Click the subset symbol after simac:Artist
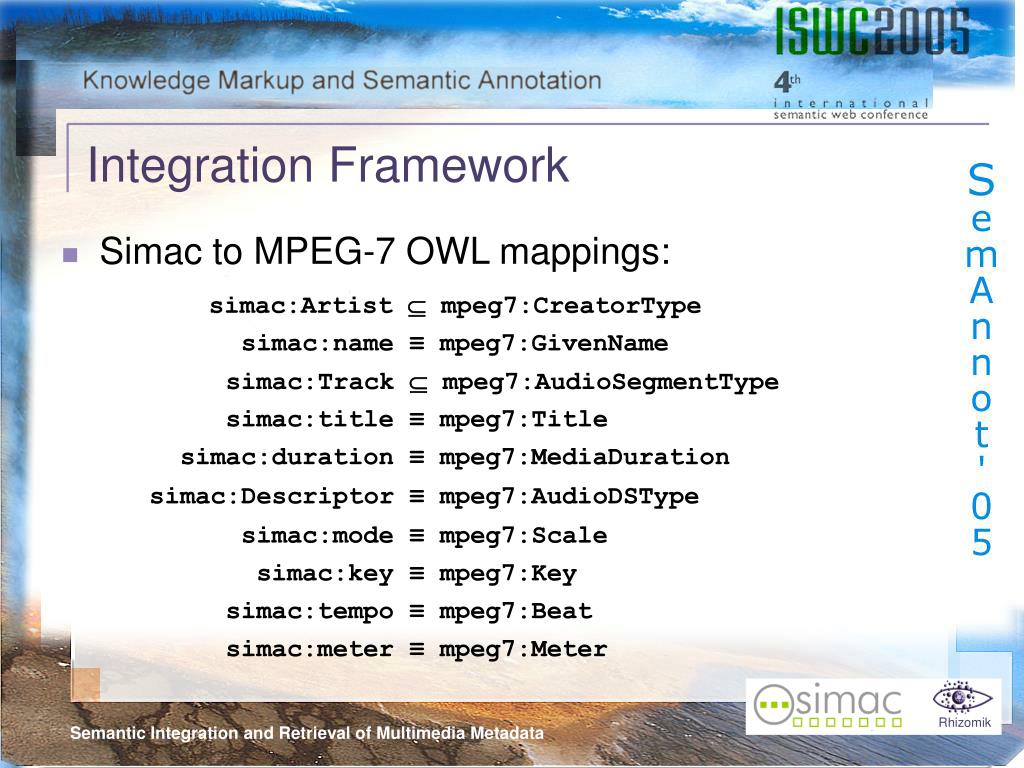Viewport: 1024px width, 768px height. (x=417, y=308)
